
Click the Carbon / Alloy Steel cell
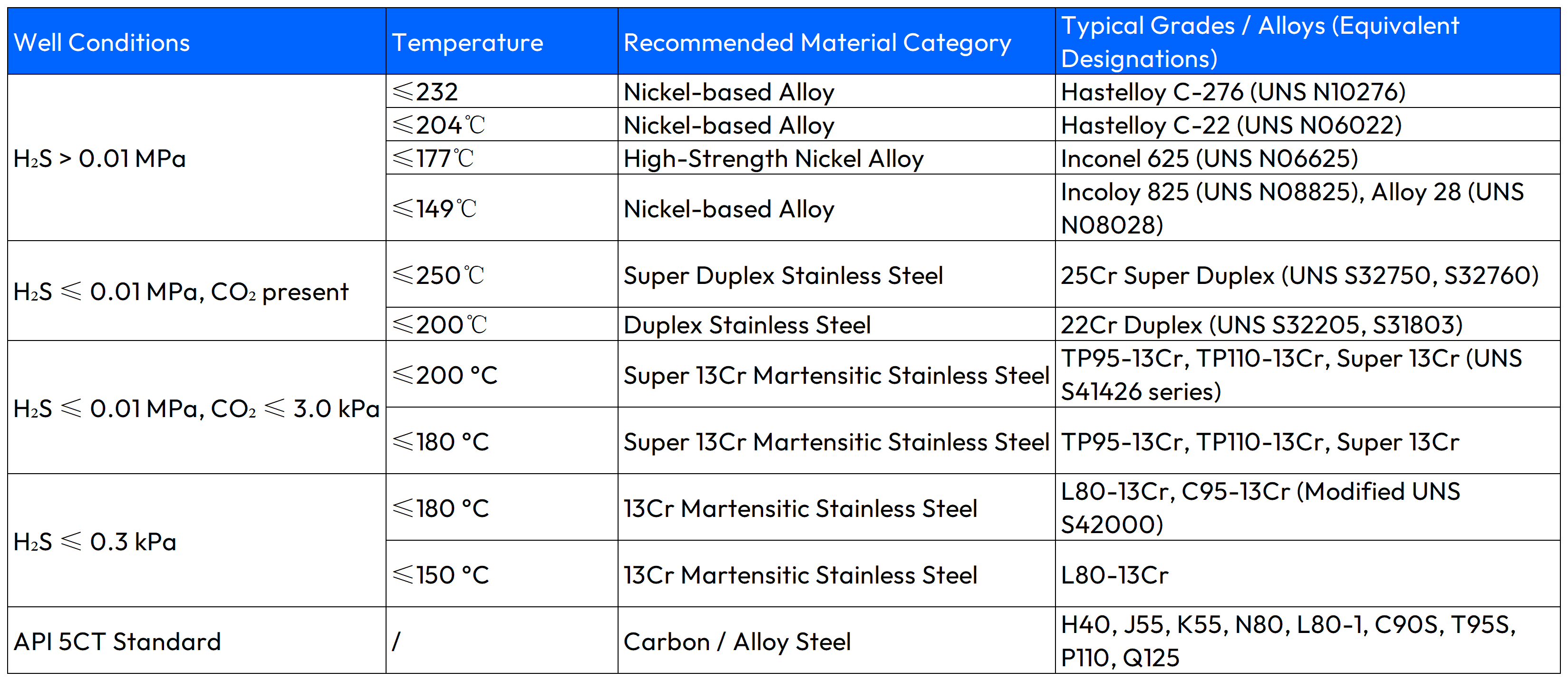[736, 642]
